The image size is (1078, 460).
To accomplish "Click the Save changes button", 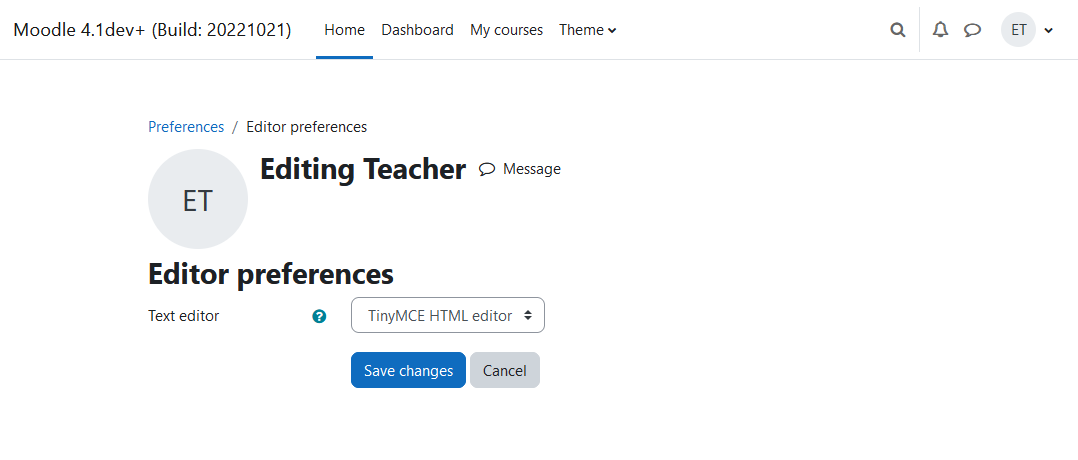I will click(x=408, y=371).
